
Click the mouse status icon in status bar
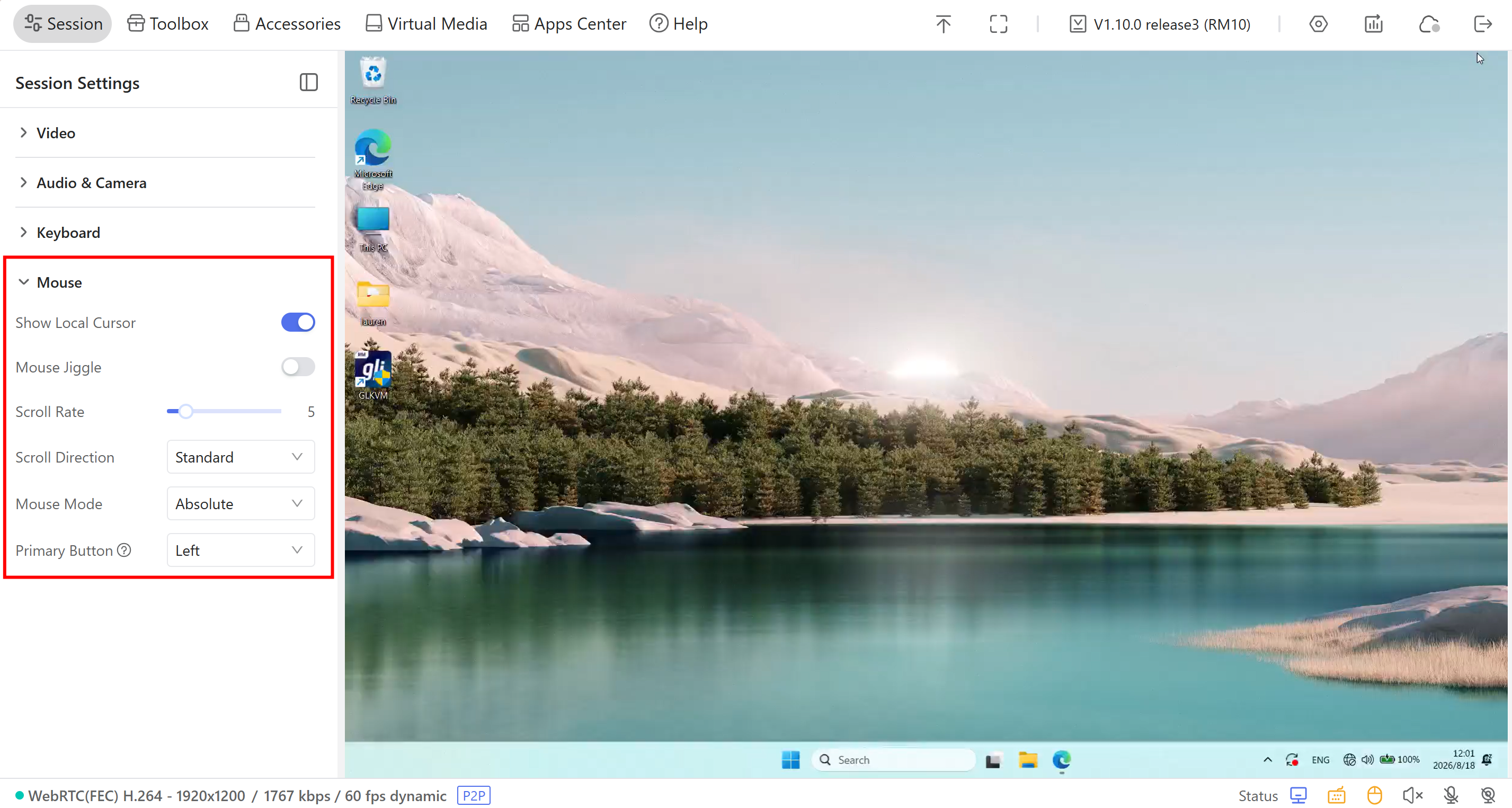coord(1374,795)
